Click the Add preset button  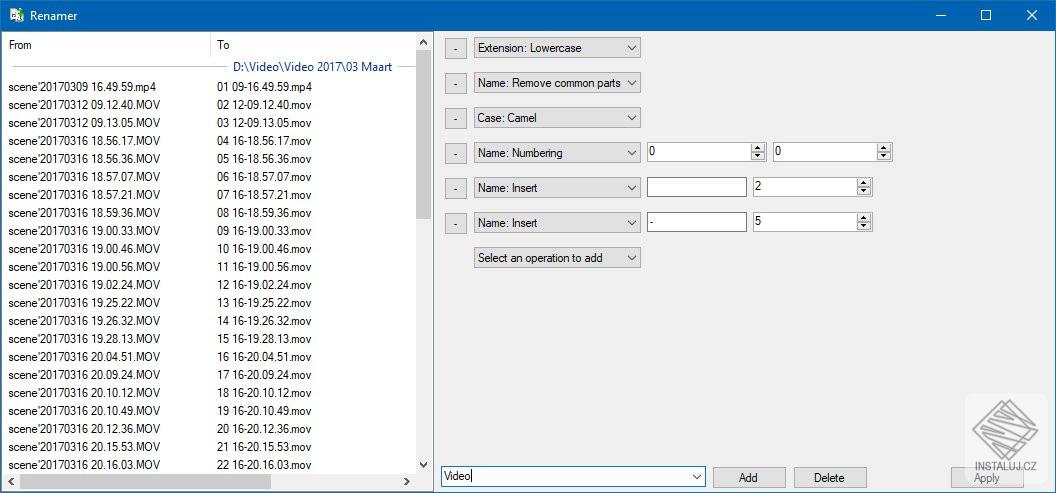coord(749,478)
